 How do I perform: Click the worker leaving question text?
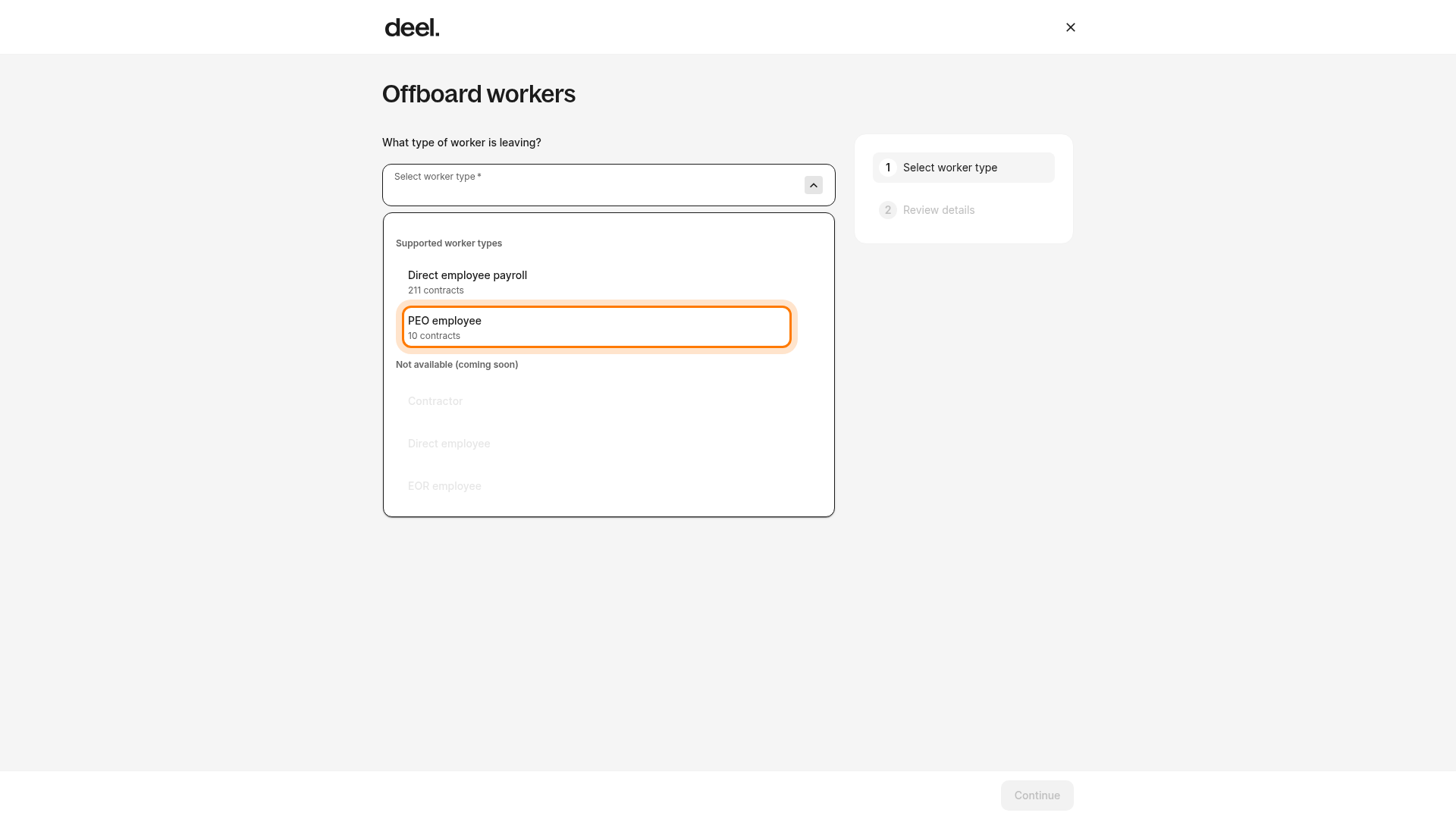click(x=461, y=143)
